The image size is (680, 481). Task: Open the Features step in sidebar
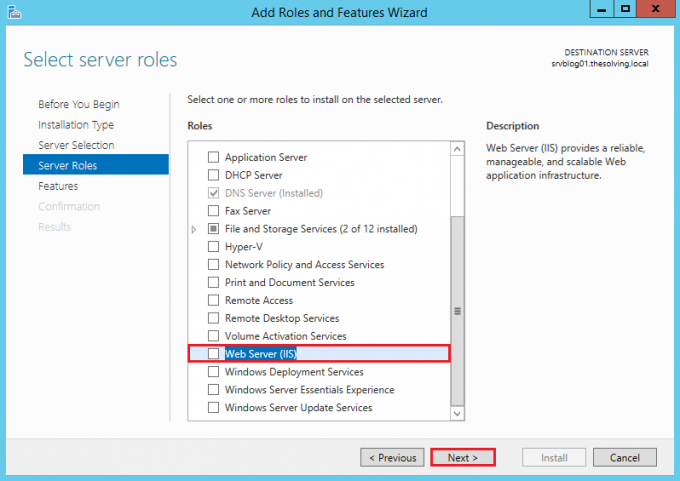(58, 186)
